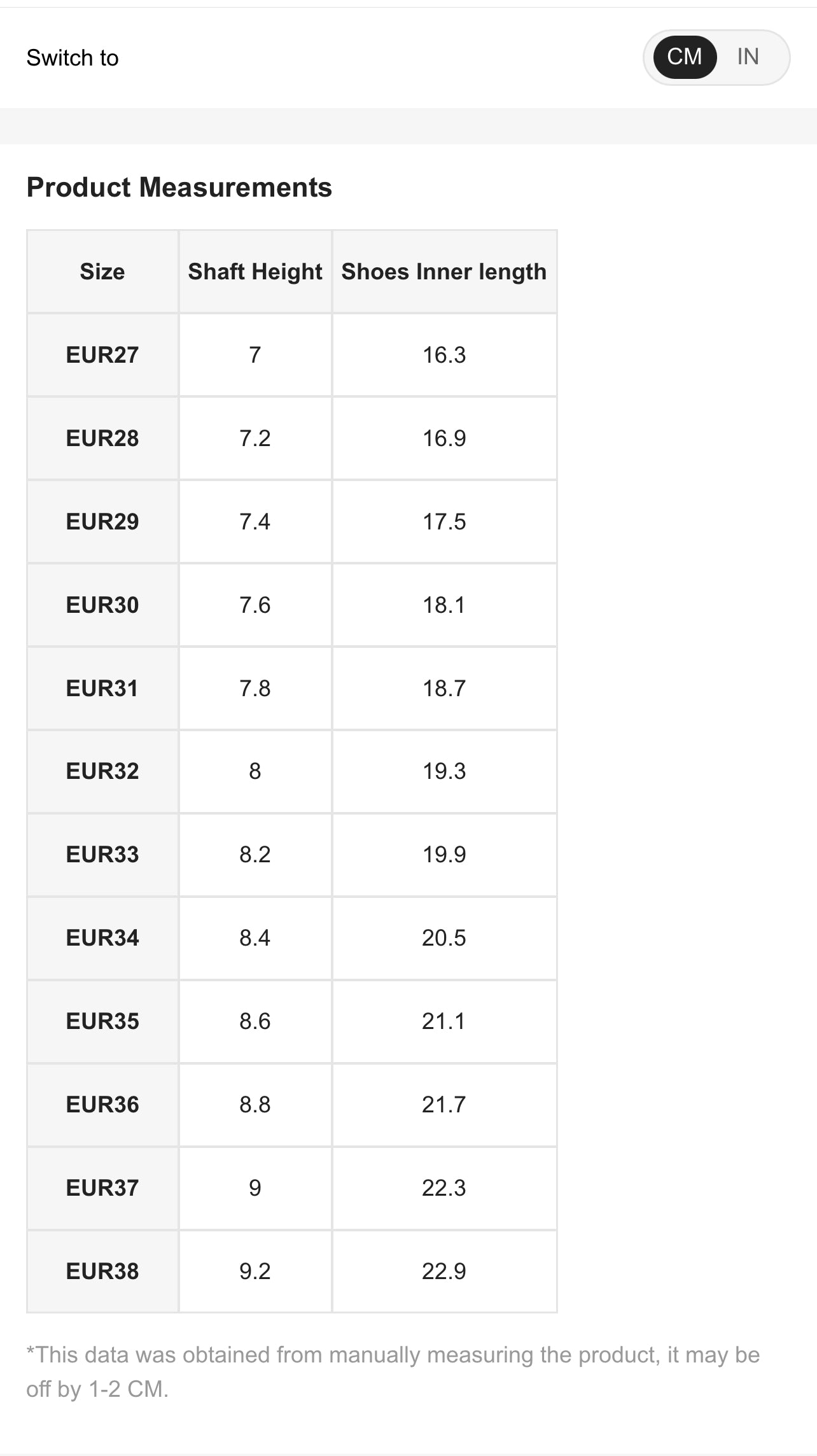Select the 18.7 inner length cell
Image resolution: width=817 pixels, height=1456 pixels.
[444, 689]
